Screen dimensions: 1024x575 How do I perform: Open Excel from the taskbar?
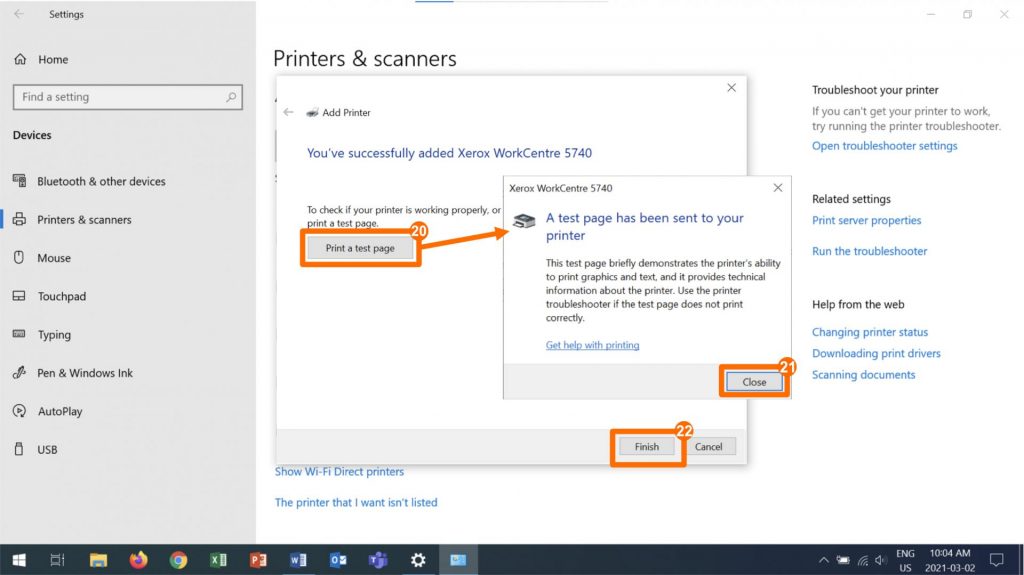(x=218, y=560)
